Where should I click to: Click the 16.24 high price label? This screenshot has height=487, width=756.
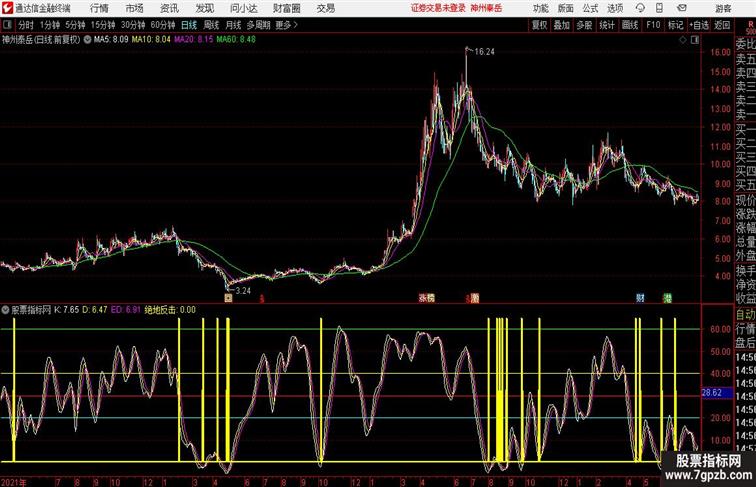[x=484, y=52]
